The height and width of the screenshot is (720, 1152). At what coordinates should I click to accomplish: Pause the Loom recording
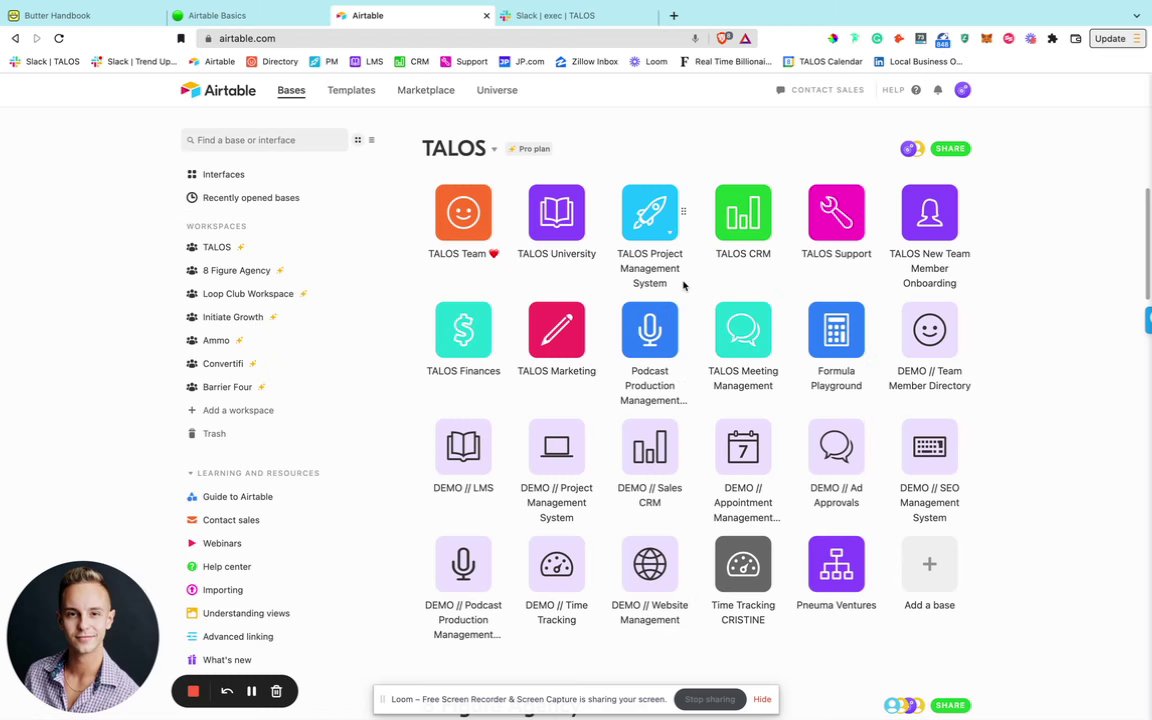click(251, 691)
